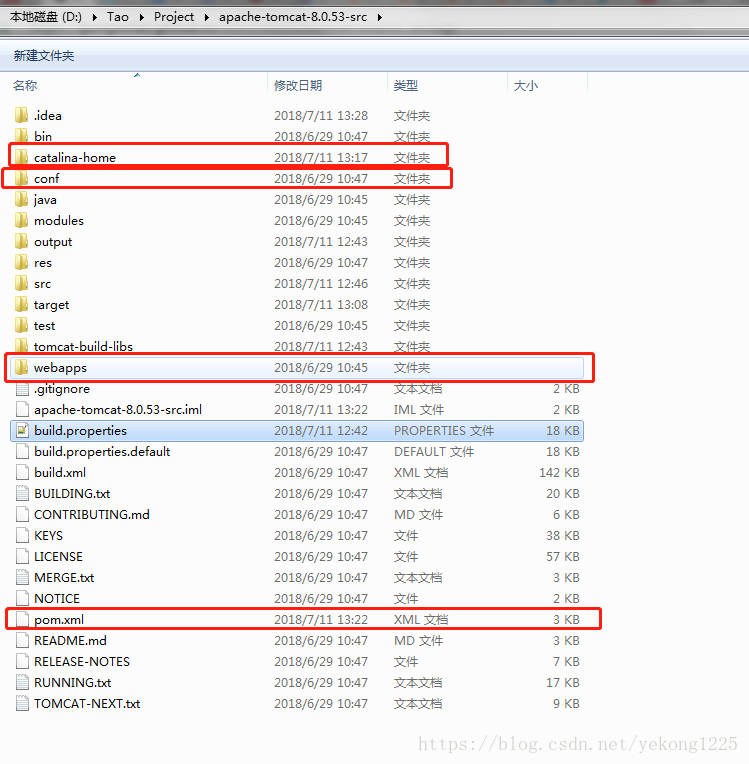Click the apache-tomcat-8.0.53-src.iml file icon
749x764 pixels.
point(22,409)
